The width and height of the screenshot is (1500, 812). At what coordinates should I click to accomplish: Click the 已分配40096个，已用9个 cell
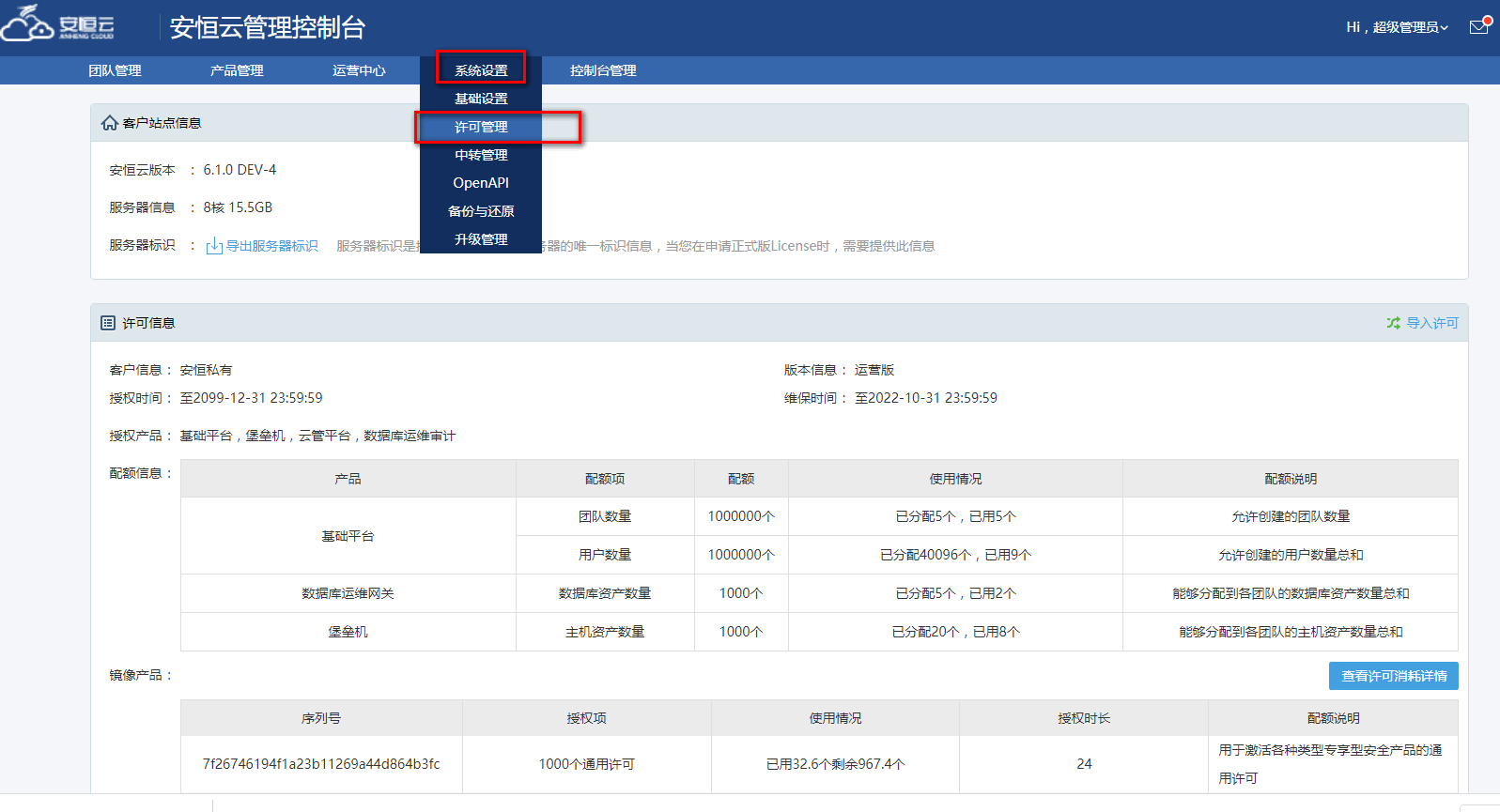tap(955, 555)
